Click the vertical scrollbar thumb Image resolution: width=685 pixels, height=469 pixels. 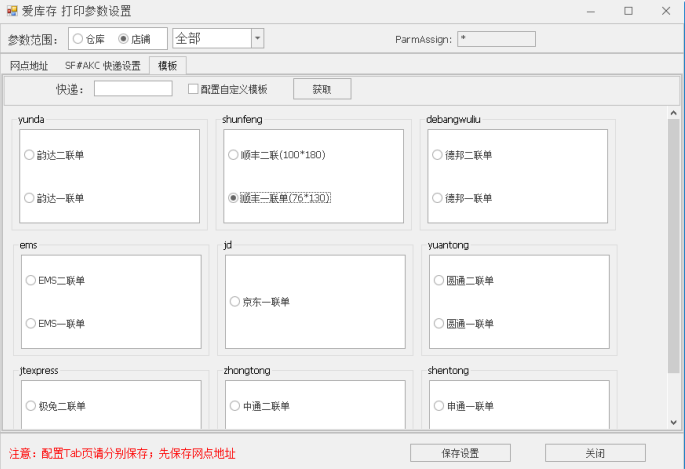pyautogui.click(x=673, y=246)
